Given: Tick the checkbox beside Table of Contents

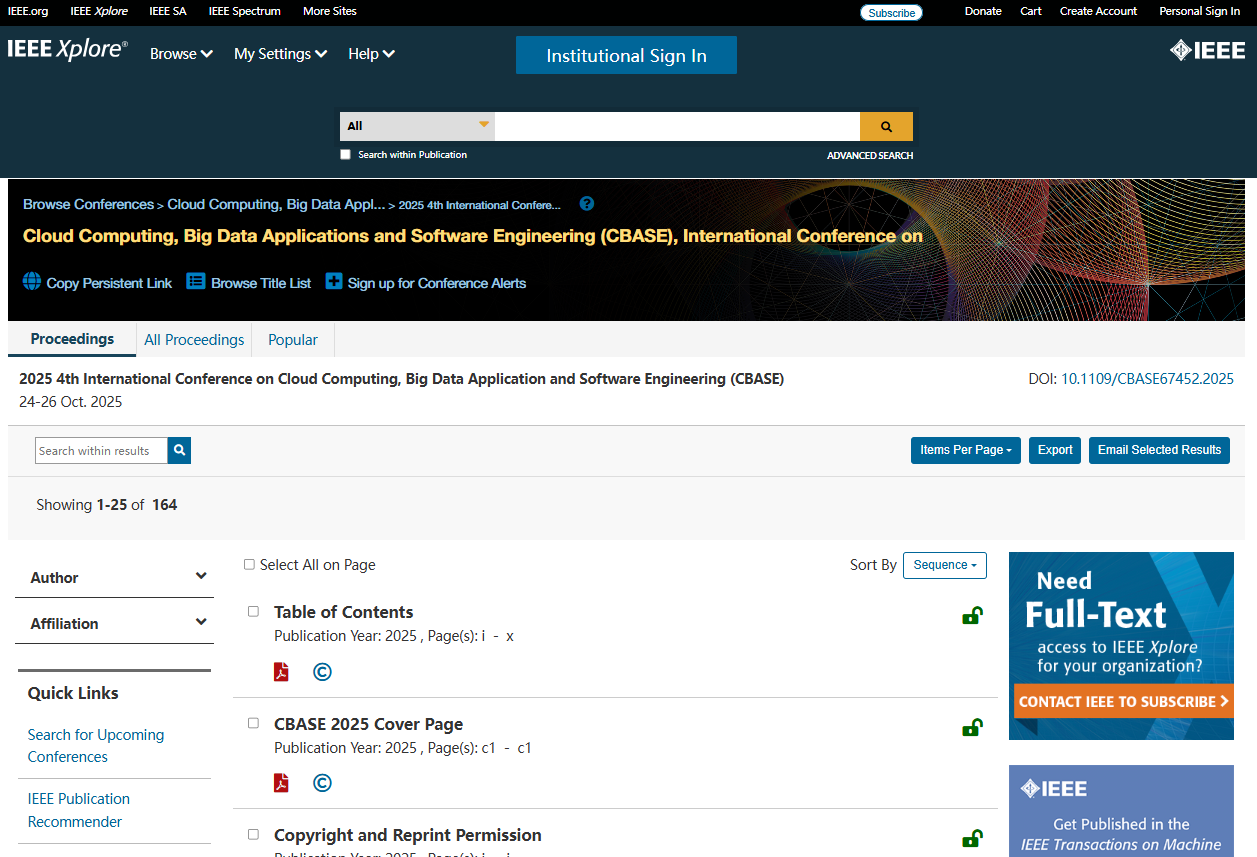Looking at the screenshot, I should (254, 612).
